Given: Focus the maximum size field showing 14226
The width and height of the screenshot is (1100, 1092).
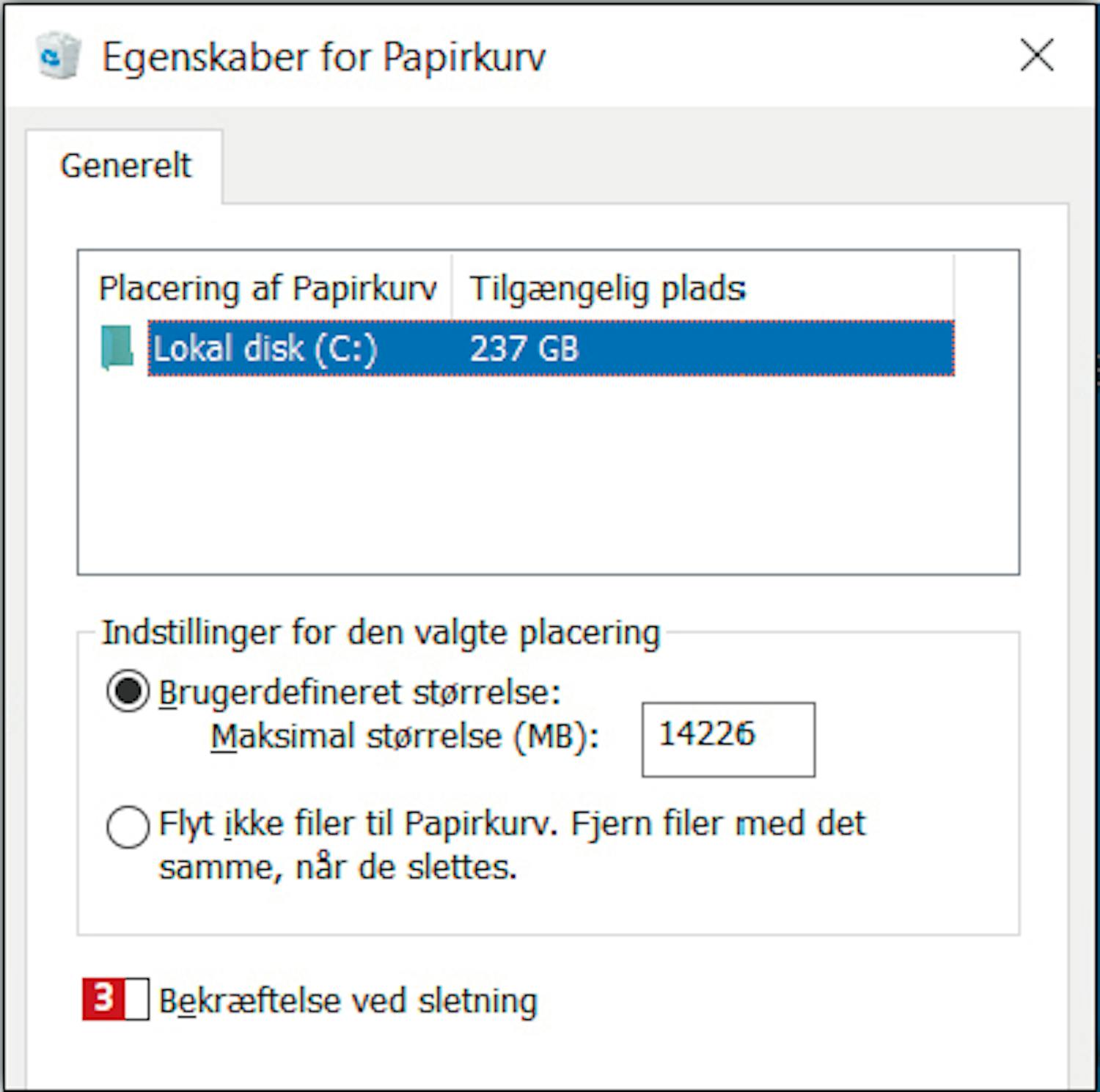Looking at the screenshot, I should coord(728,739).
